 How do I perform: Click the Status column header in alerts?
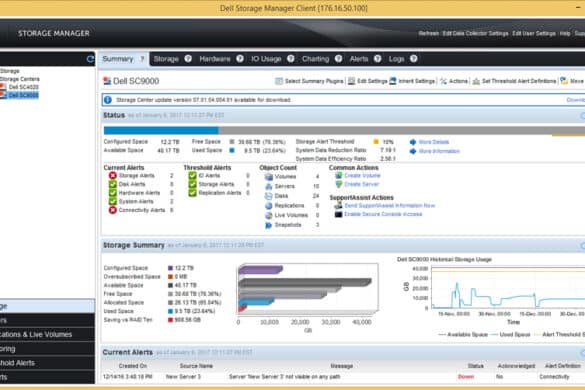(x=476, y=366)
